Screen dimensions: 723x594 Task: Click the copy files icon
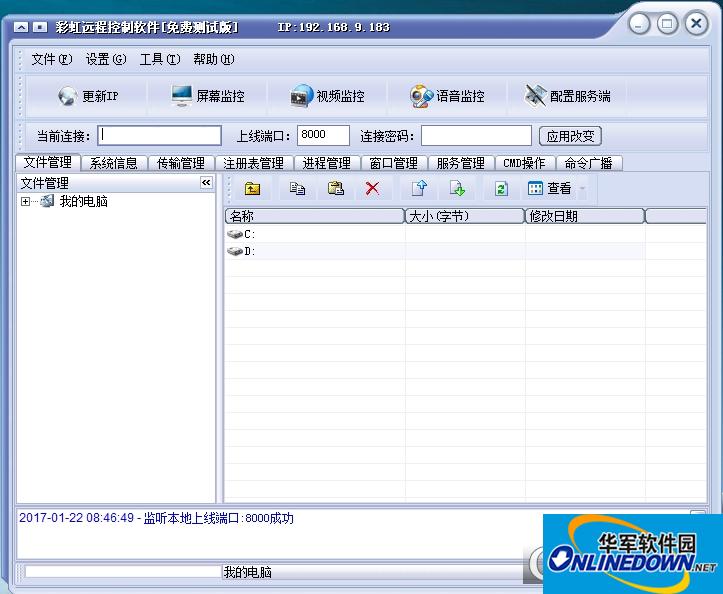(297, 189)
